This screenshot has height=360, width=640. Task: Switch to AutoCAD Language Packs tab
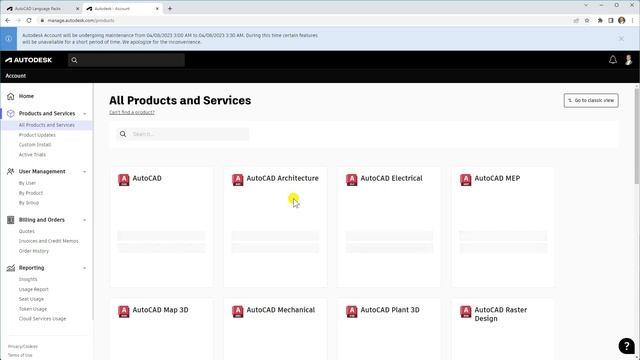(42, 9)
